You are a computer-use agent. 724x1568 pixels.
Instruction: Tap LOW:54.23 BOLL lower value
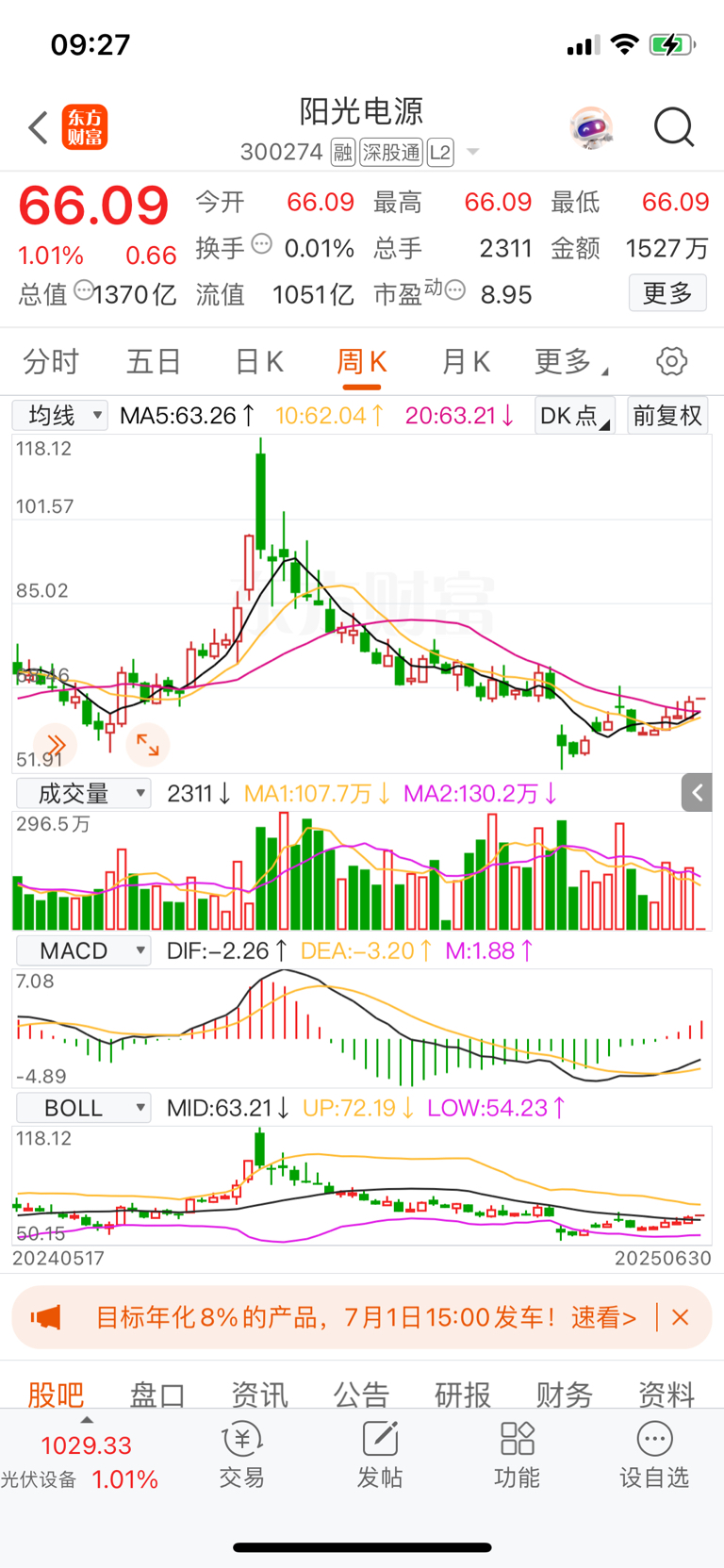tap(497, 1107)
